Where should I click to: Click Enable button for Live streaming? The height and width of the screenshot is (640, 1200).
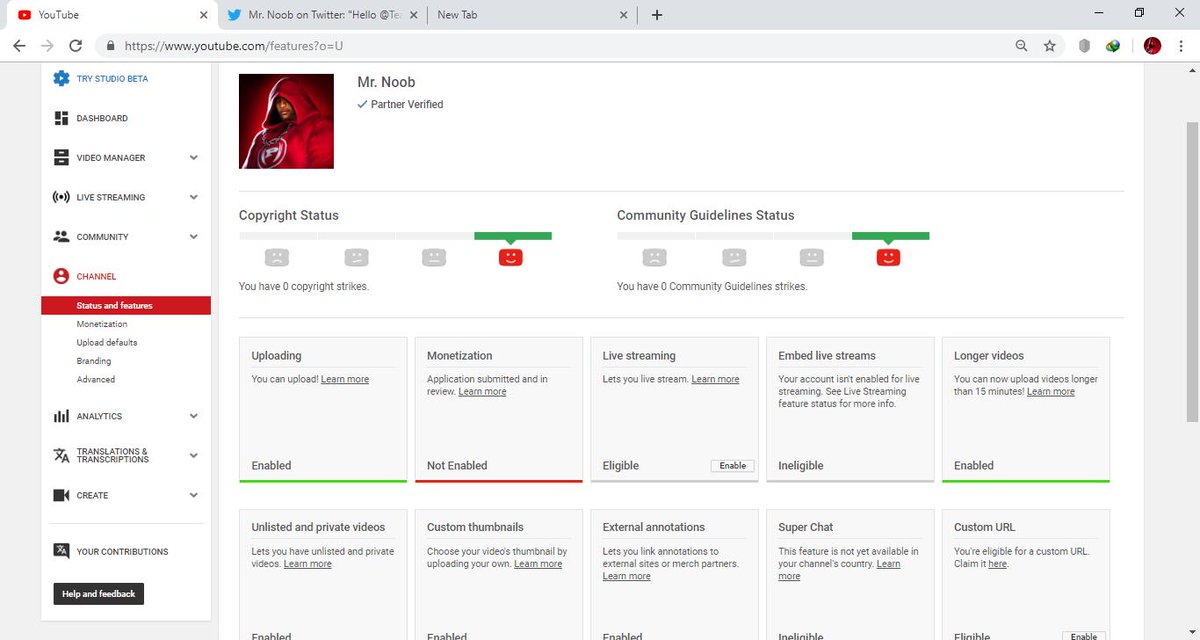733,466
